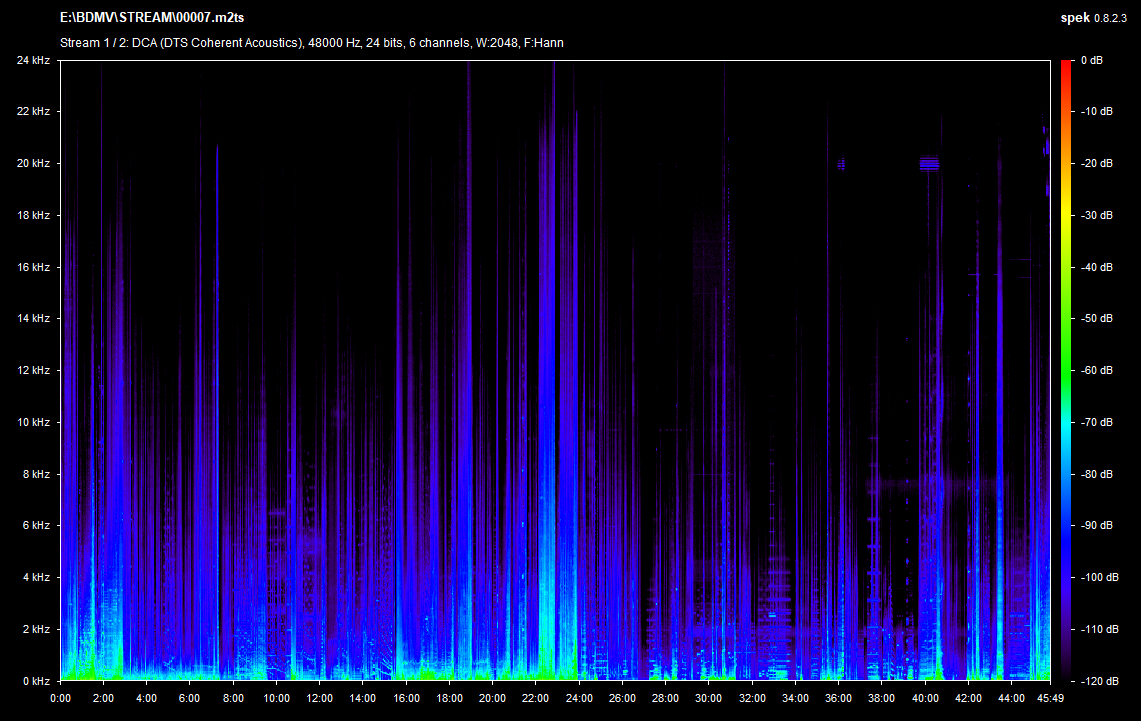Click the 16 kHz frequency axis label
Screen dimensions: 1141x721
tap(34, 267)
